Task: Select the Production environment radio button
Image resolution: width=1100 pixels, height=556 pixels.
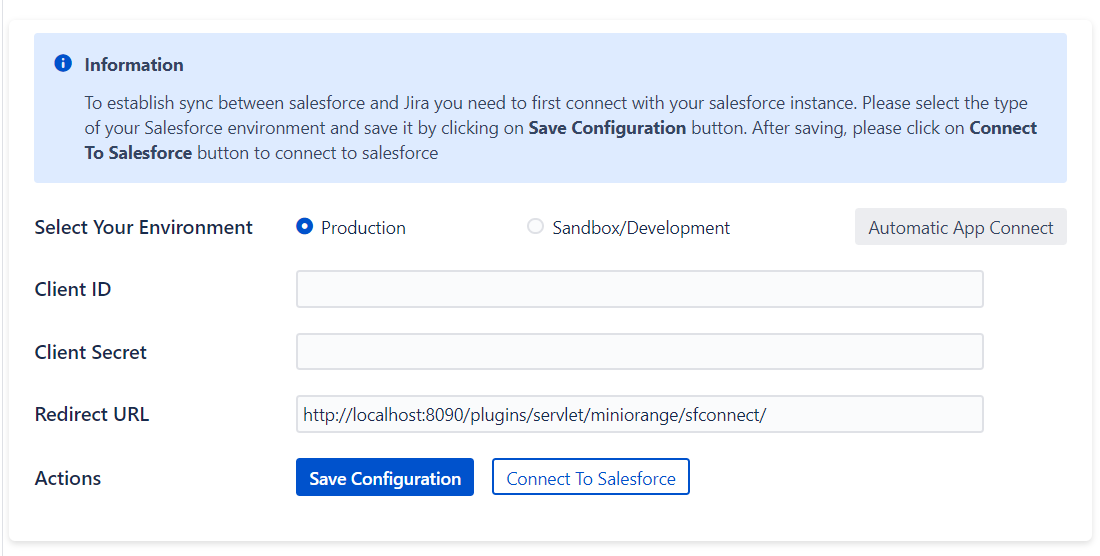Action: point(304,226)
